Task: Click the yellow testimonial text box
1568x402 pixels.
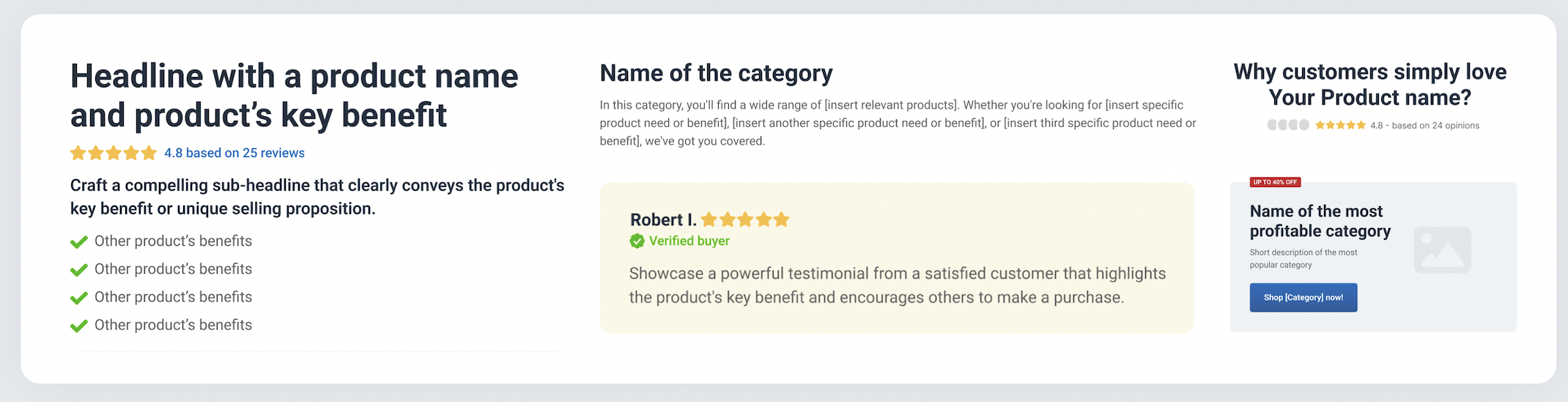Action: coord(896,286)
